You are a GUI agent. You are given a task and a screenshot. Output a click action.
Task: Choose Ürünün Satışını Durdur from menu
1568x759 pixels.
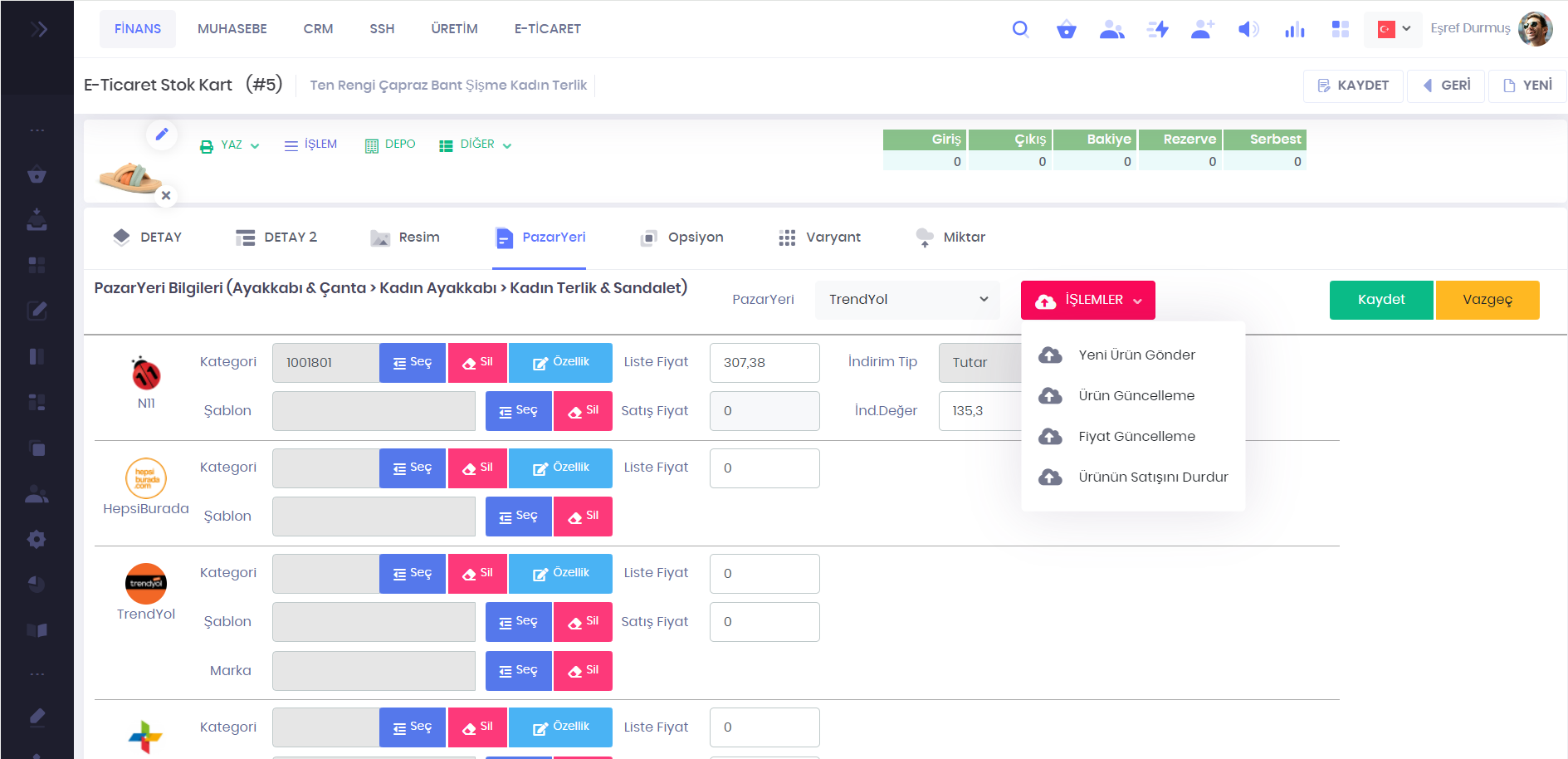[x=1152, y=477]
